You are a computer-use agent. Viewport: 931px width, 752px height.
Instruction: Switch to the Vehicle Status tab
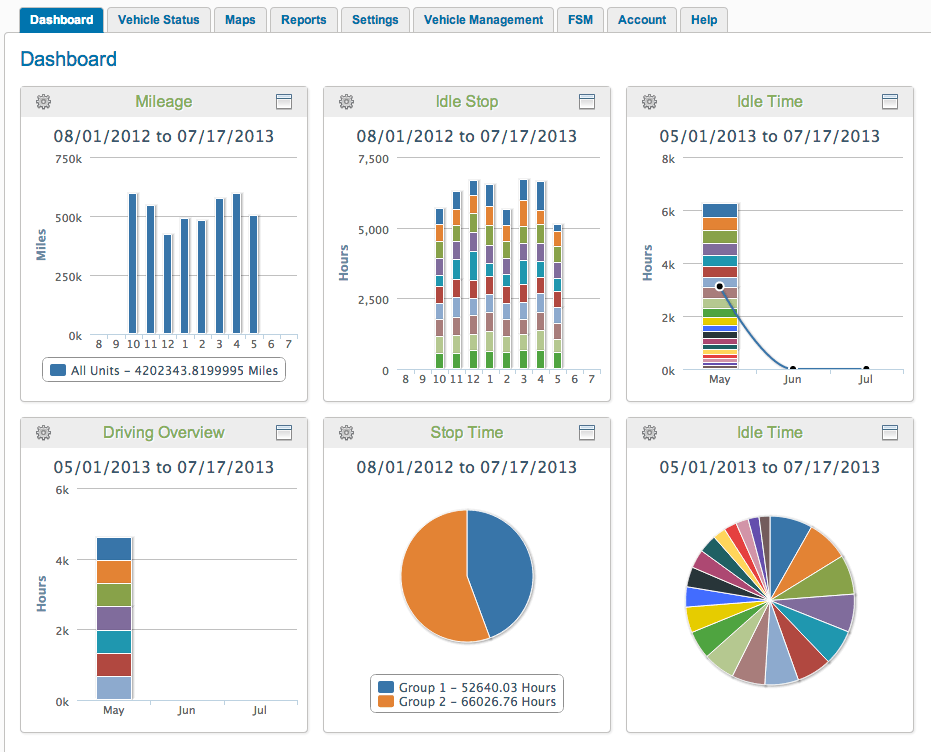[159, 20]
